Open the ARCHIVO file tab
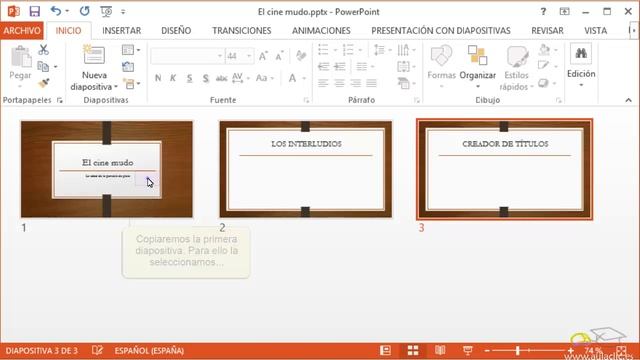This screenshot has height=360, width=640. [x=22, y=31]
